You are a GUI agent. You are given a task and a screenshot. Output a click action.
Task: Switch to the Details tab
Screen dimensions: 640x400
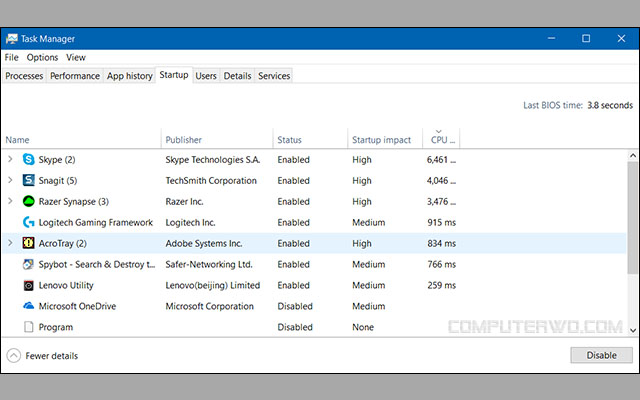coord(237,76)
